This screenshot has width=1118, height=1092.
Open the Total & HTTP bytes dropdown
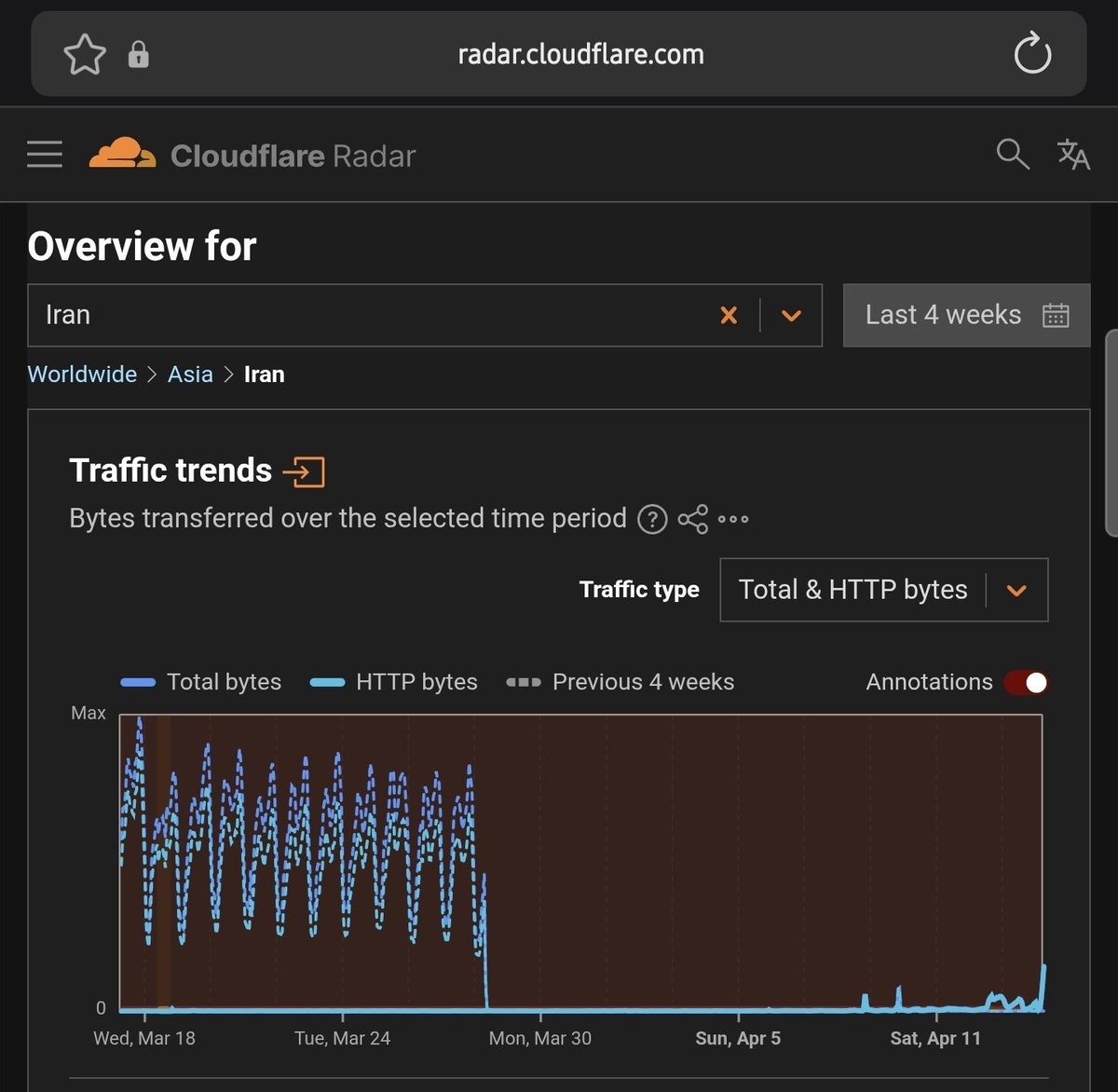click(x=884, y=590)
